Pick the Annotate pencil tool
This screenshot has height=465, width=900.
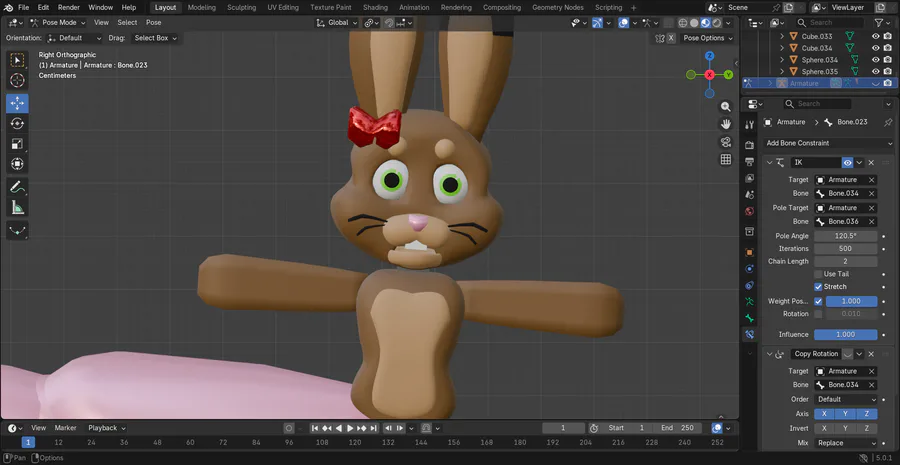point(17,187)
